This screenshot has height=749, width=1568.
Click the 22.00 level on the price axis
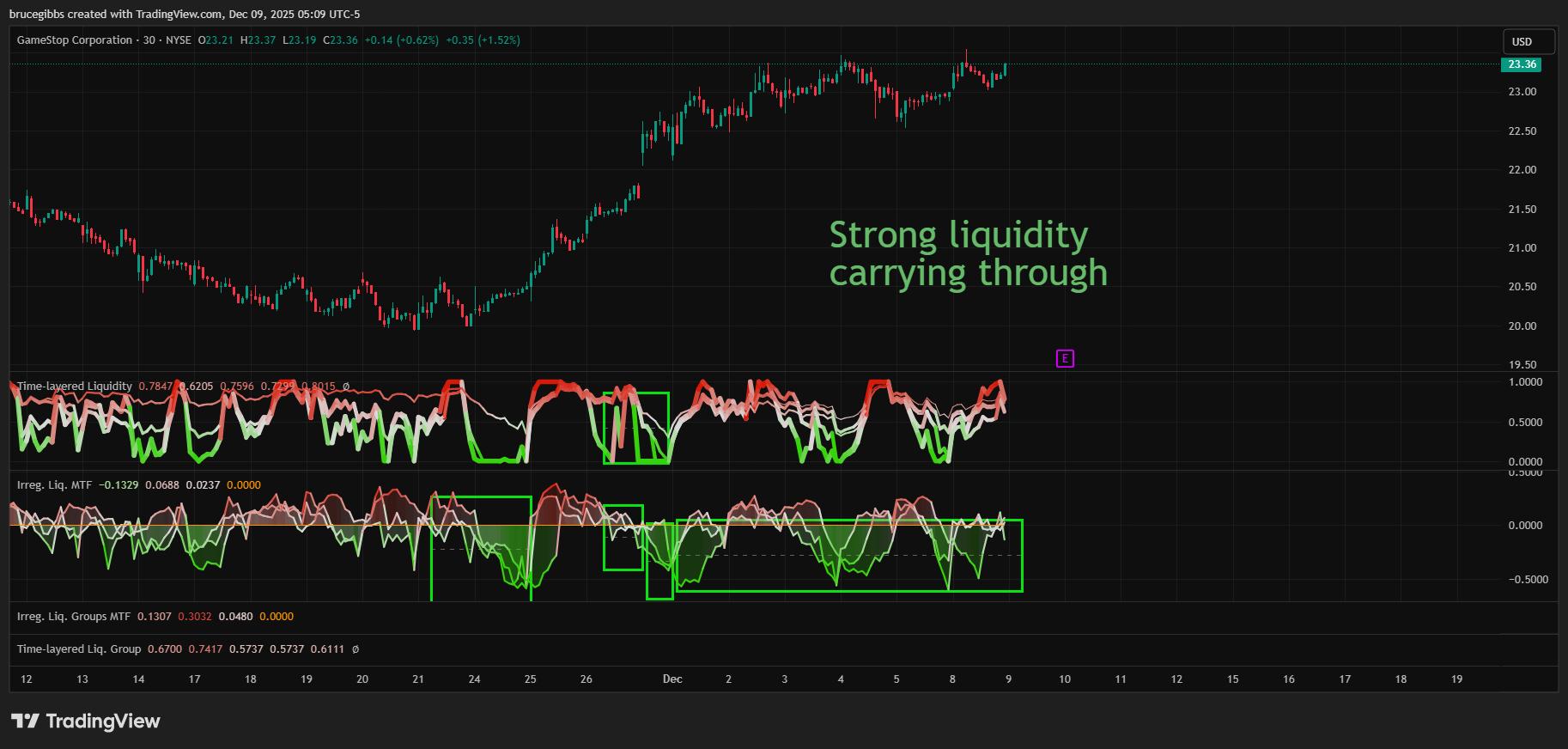click(x=1522, y=170)
